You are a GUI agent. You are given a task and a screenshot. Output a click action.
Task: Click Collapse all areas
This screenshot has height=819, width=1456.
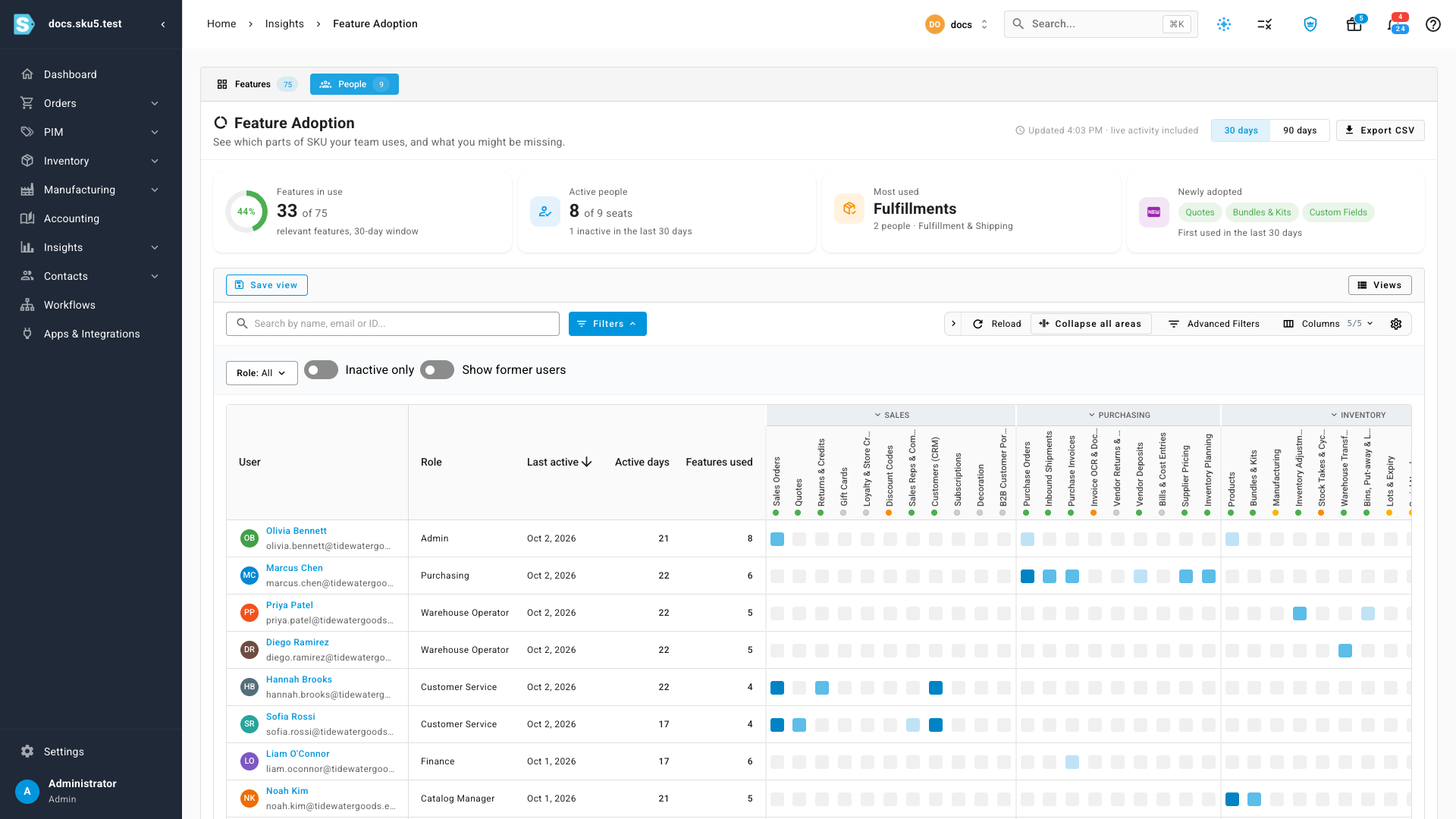pyautogui.click(x=1090, y=324)
